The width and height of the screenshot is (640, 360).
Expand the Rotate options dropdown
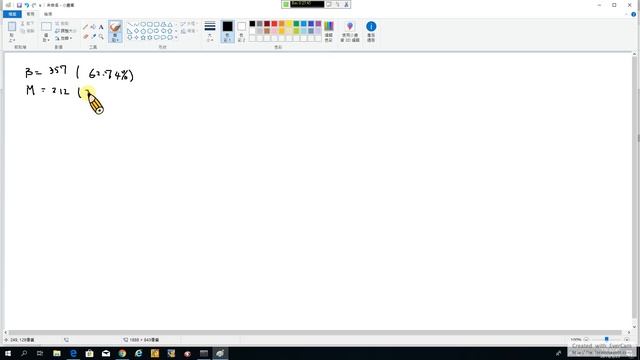(63, 38)
